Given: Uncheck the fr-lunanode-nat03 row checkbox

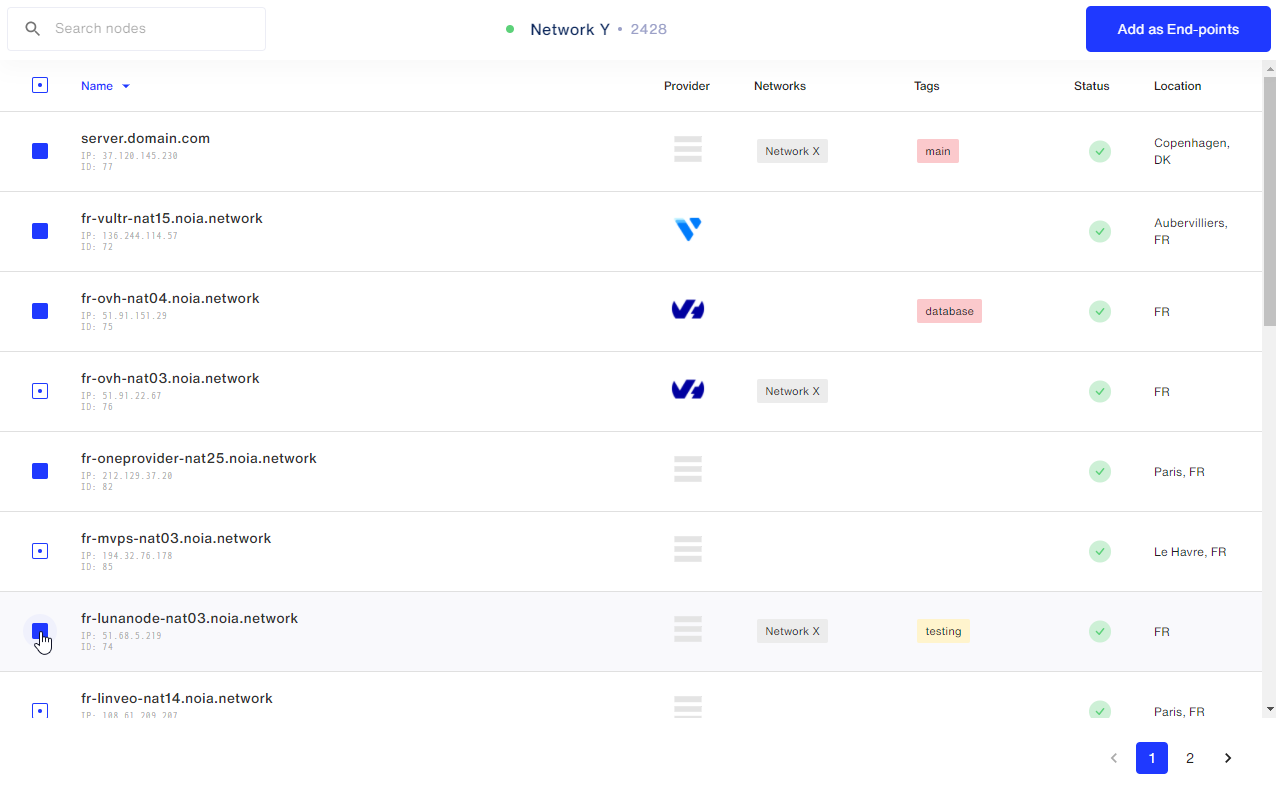Looking at the screenshot, I should (x=40, y=631).
